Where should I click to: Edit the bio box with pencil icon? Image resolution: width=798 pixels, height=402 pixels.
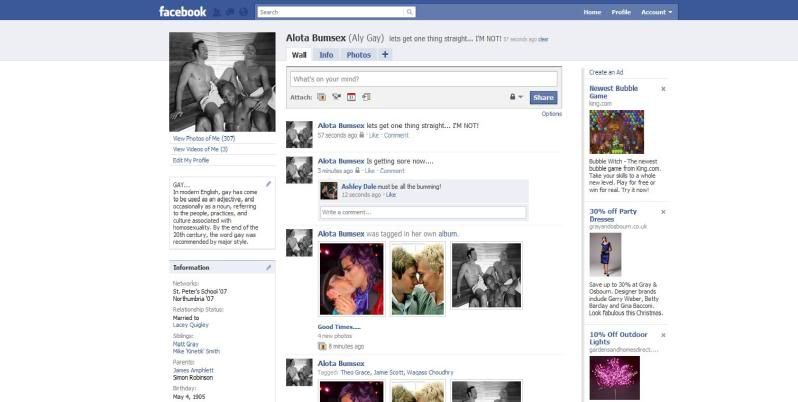(268, 184)
